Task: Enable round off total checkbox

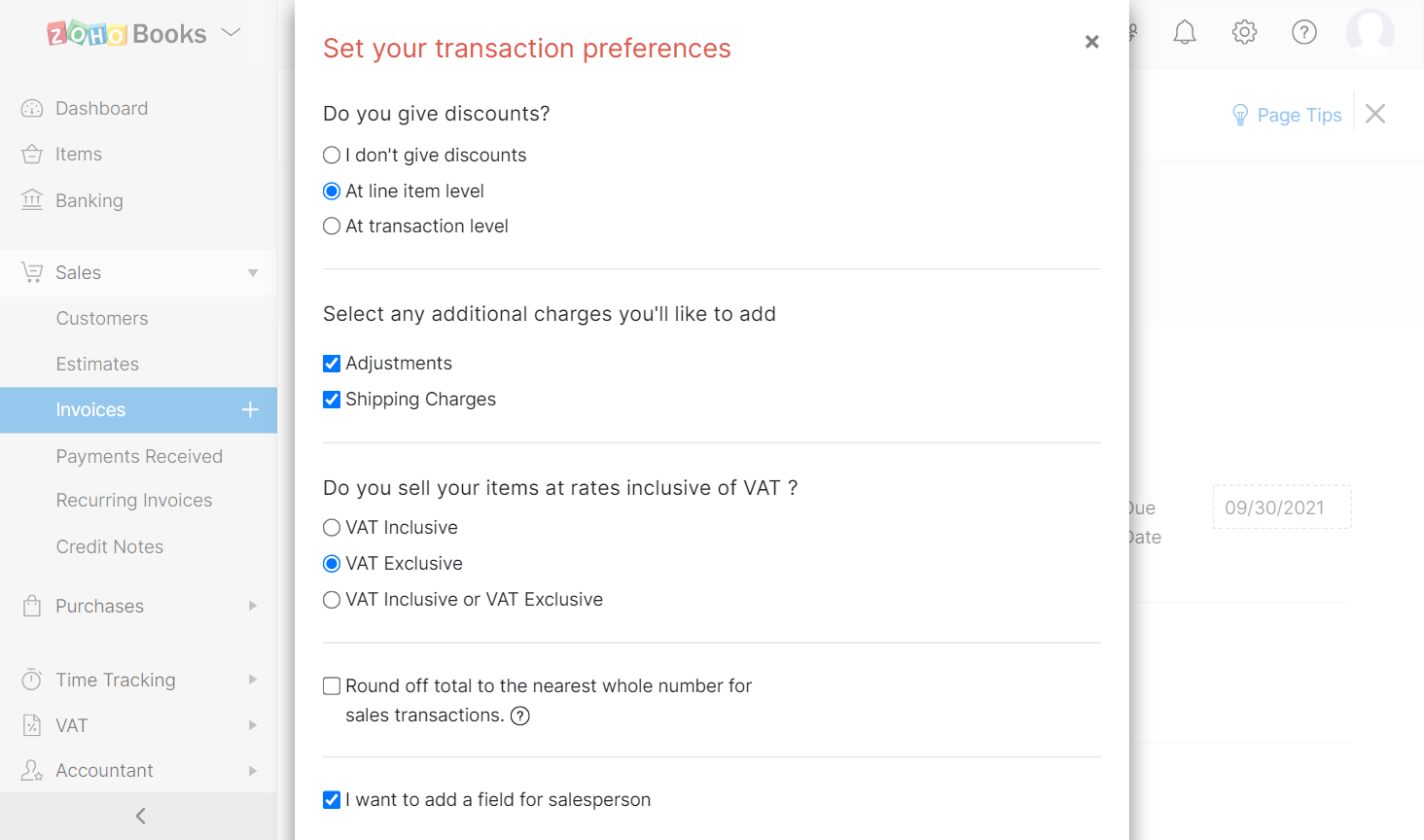Action: tap(332, 686)
